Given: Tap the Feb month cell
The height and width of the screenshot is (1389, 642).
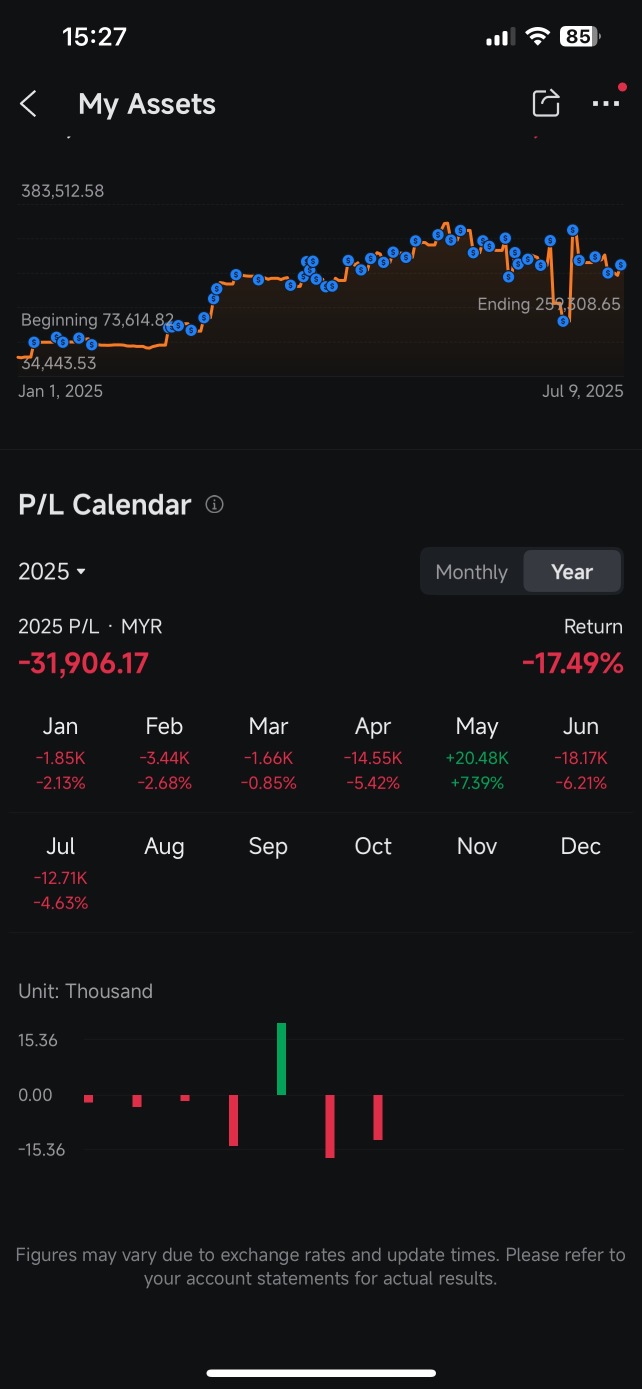Looking at the screenshot, I should pyautogui.click(x=164, y=753).
